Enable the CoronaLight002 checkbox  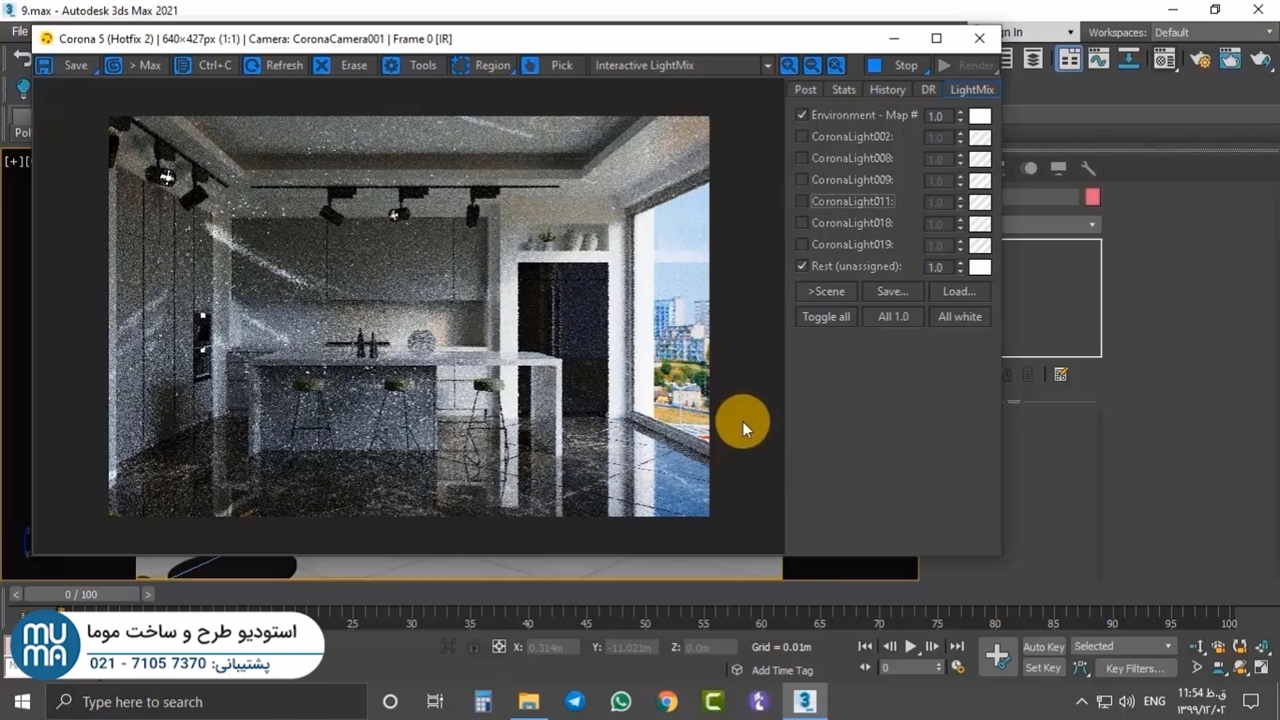(x=802, y=137)
